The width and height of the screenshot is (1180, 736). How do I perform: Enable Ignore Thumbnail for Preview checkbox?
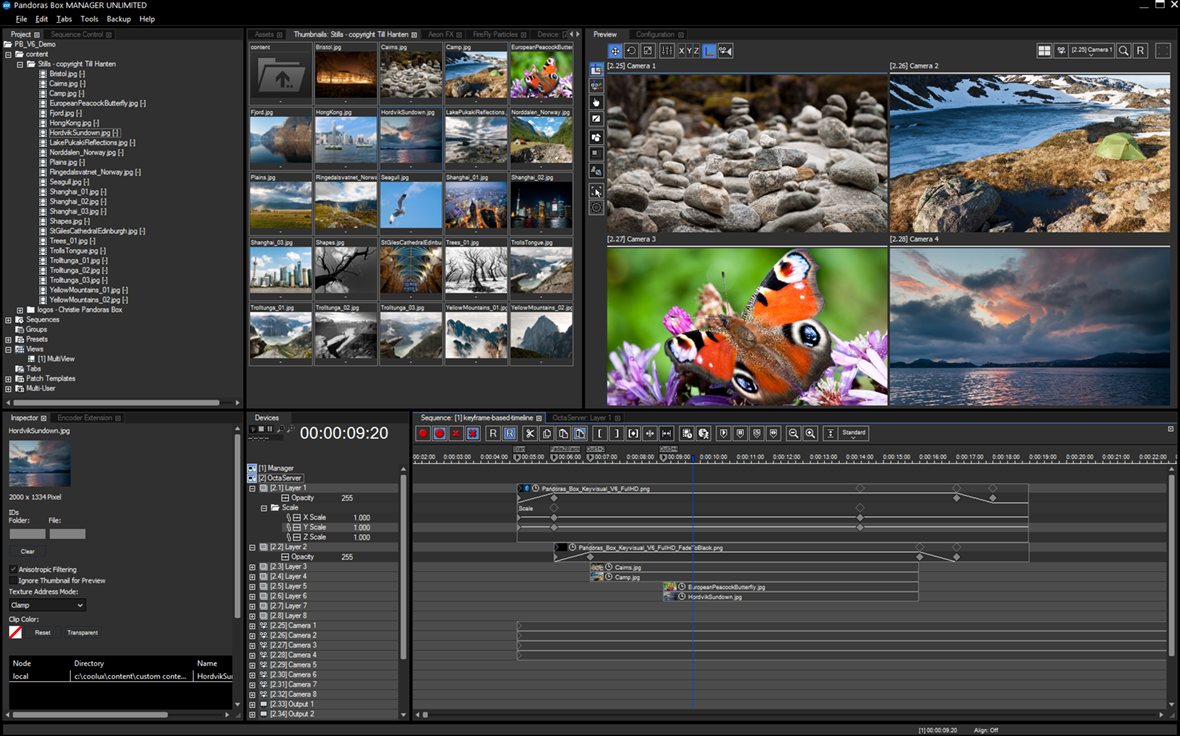point(13,580)
